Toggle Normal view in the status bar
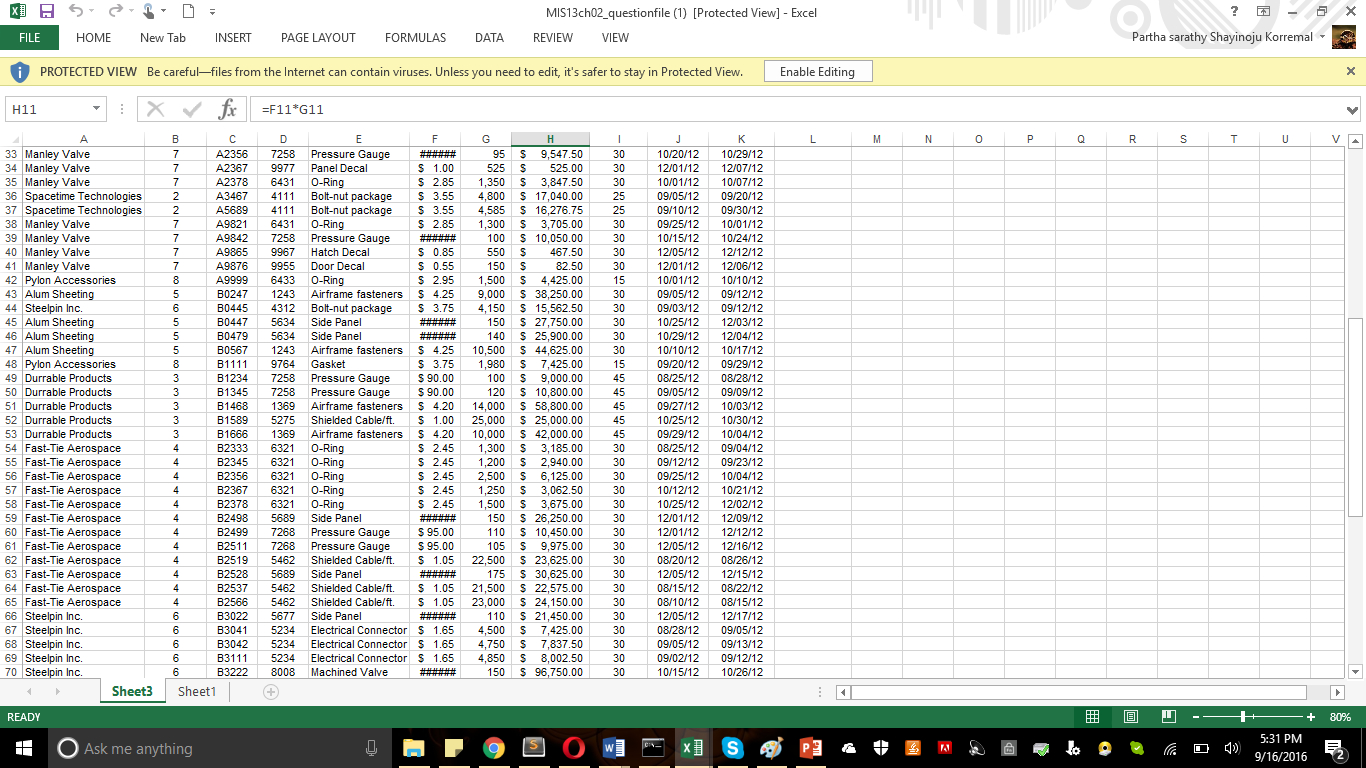This screenshot has width=1366, height=768. (x=1093, y=716)
